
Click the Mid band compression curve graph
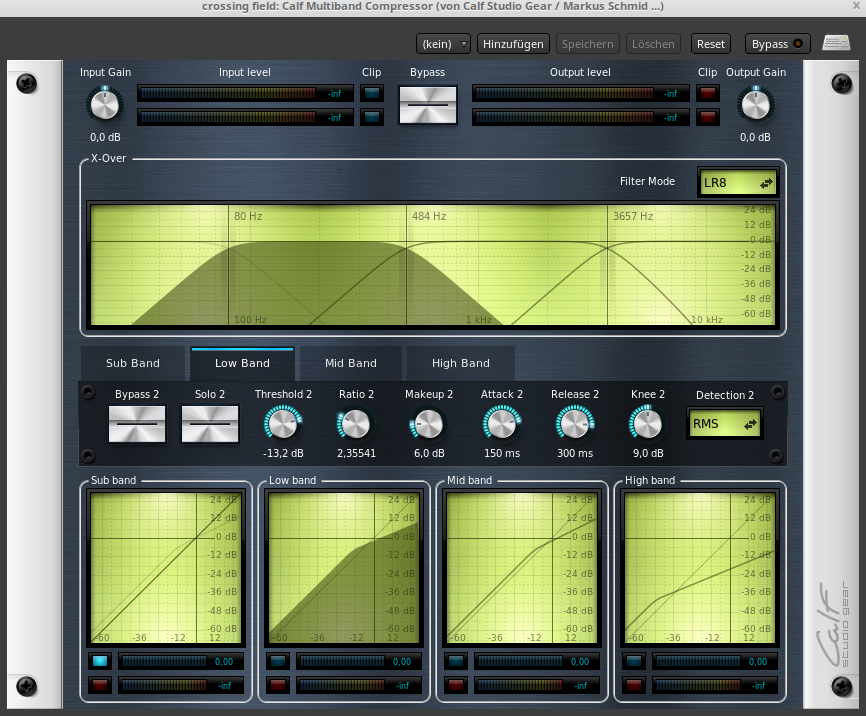click(x=521, y=568)
